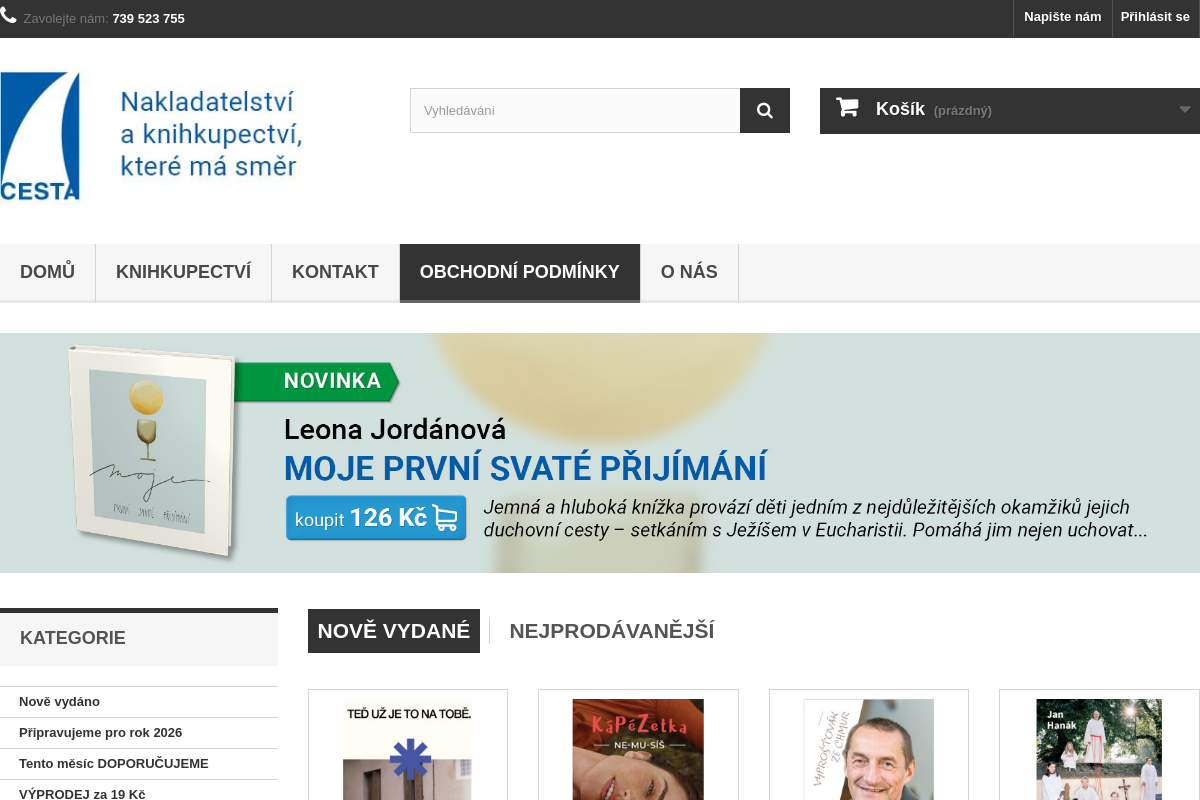Open the KONTAKT menu item
The width and height of the screenshot is (1200, 800).
tap(335, 272)
